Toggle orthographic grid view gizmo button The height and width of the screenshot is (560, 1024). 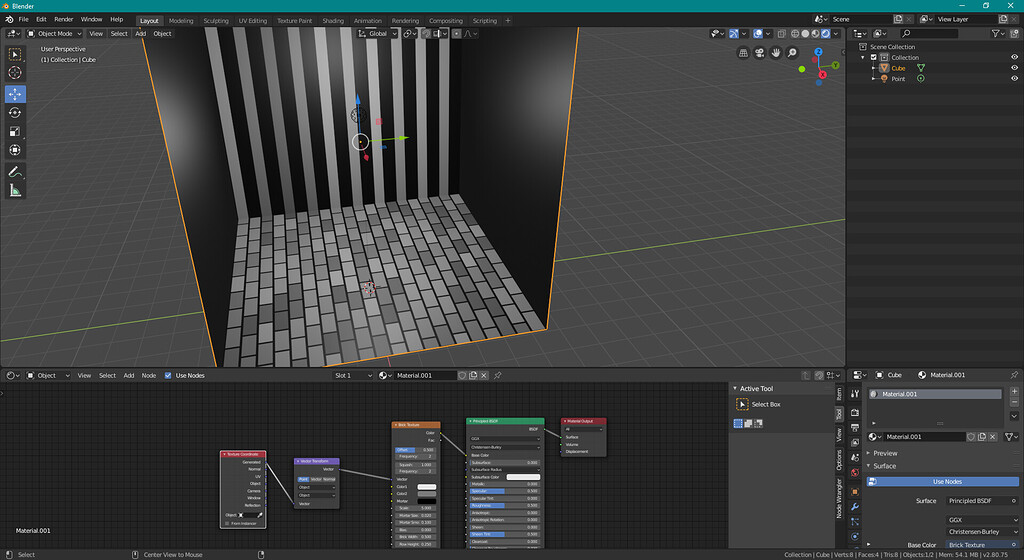pos(743,53)
